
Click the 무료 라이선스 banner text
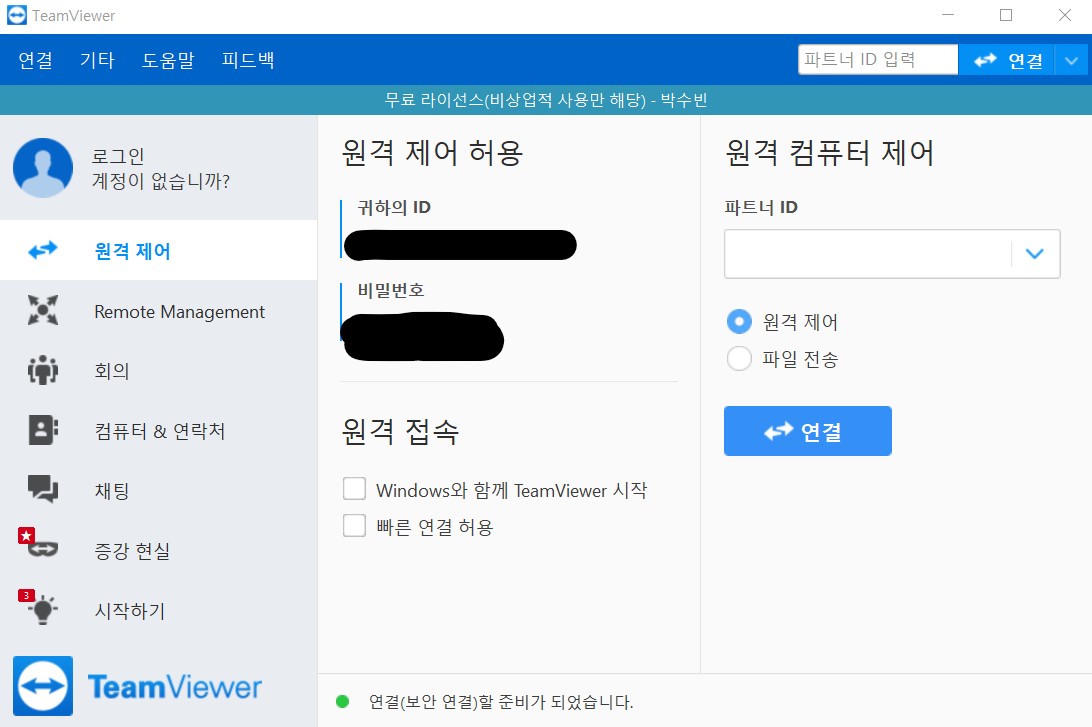point(546,100)
